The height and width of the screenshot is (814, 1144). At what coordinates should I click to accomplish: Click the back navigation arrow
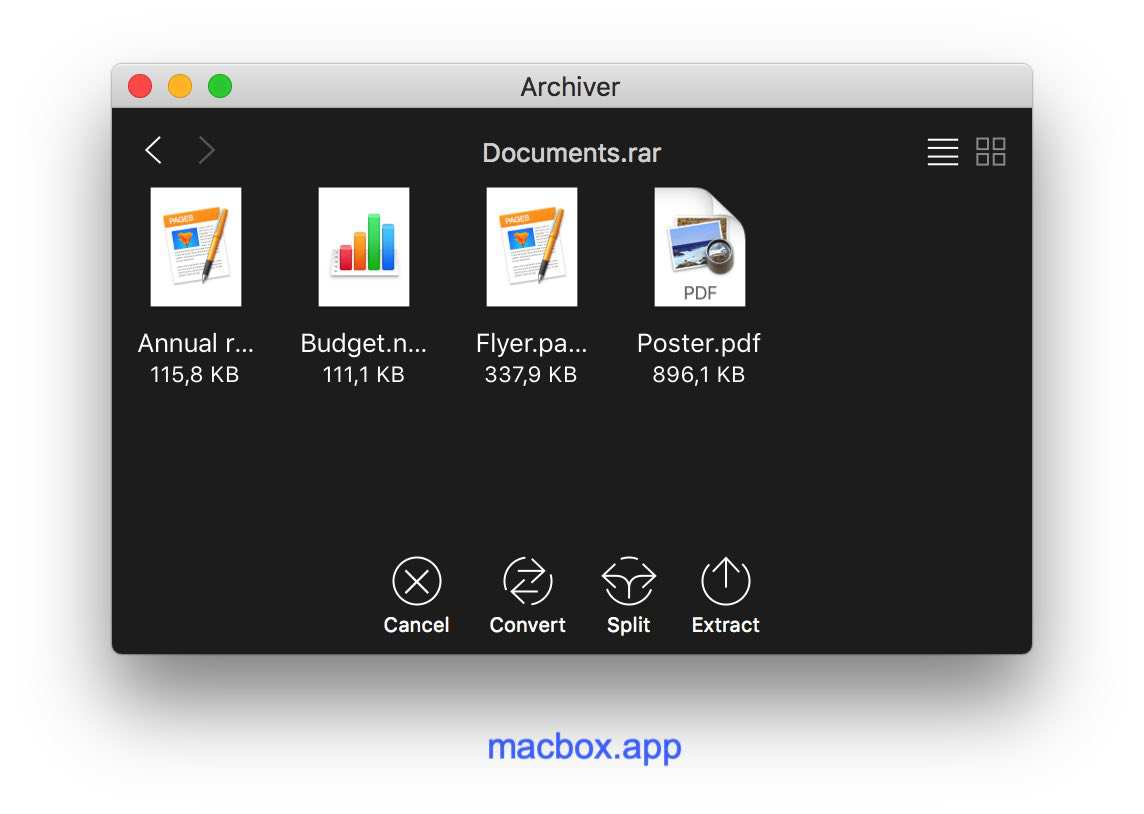click(153, 150)
